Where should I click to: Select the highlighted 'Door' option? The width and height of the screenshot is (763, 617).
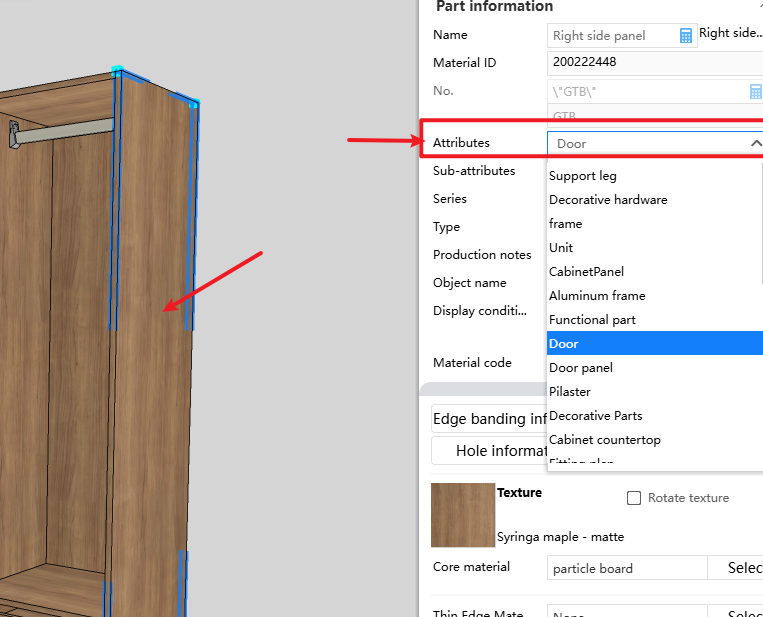pyautogui.click(x=564, y=344)
